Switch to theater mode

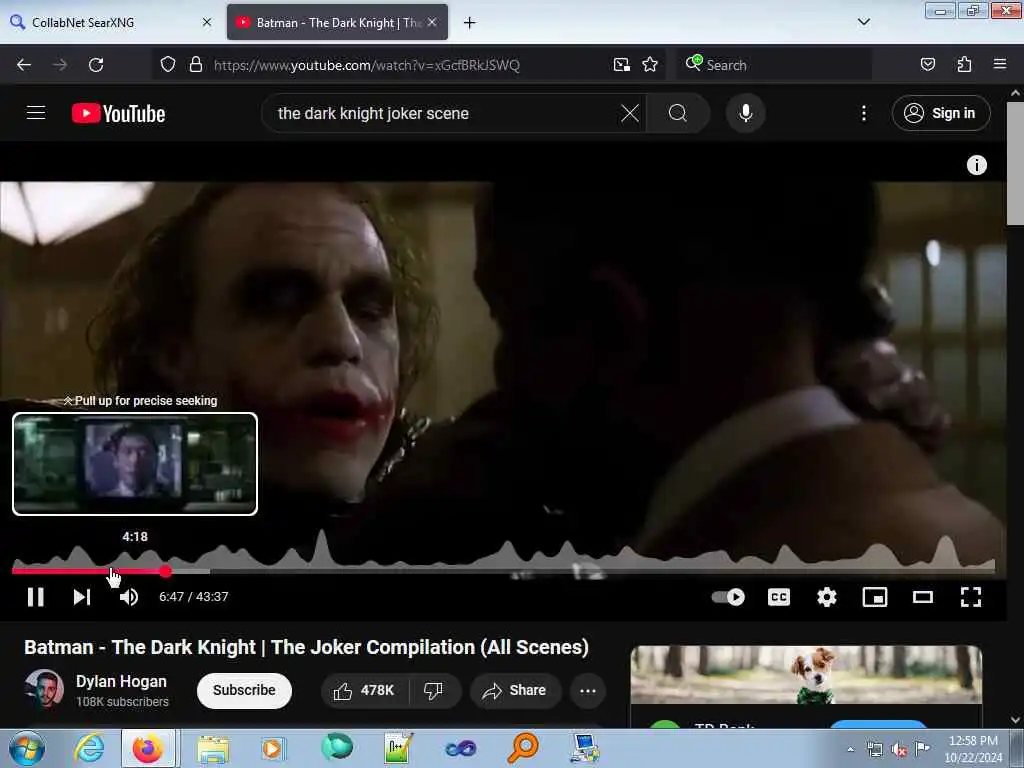(x=923, y=597)
